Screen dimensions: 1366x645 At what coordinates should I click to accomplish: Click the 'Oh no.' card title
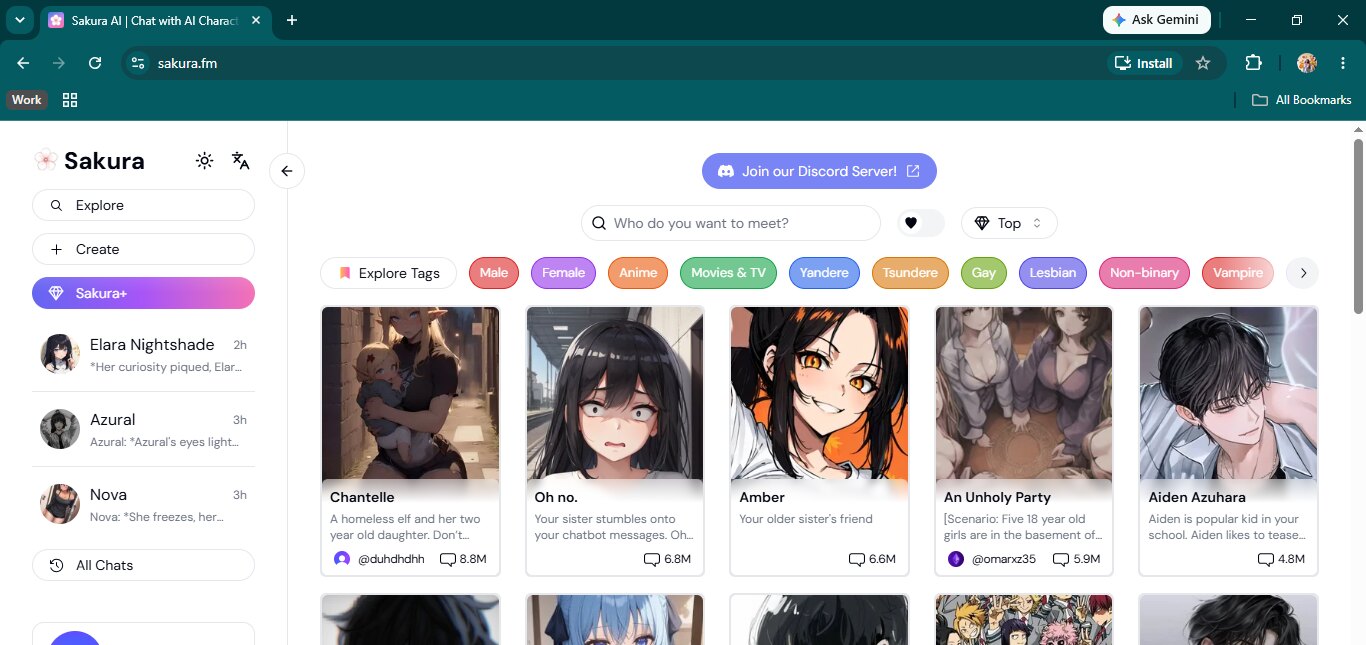(557, 497)
